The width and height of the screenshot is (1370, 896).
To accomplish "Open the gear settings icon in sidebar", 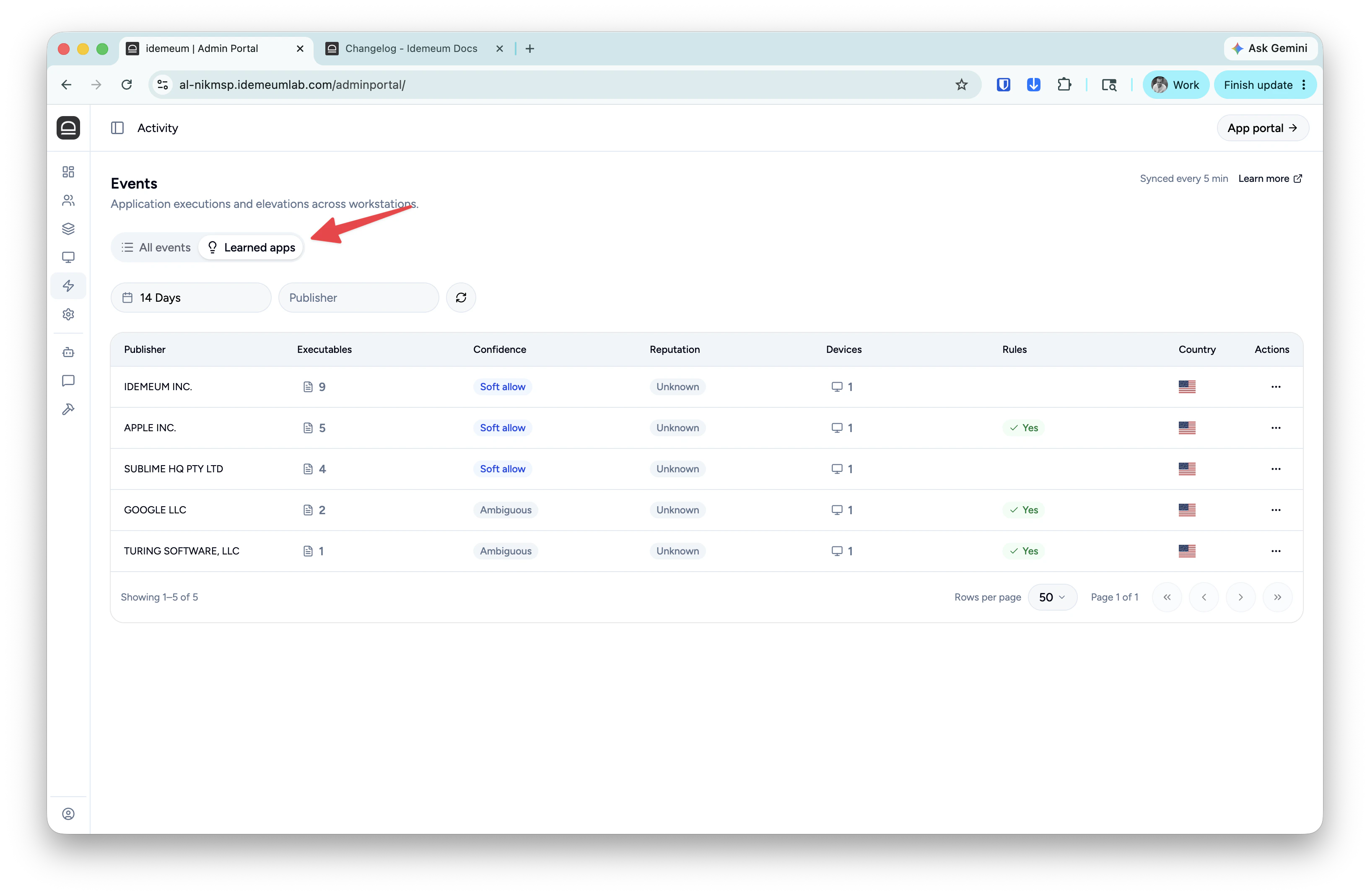I will pos(68,314).
